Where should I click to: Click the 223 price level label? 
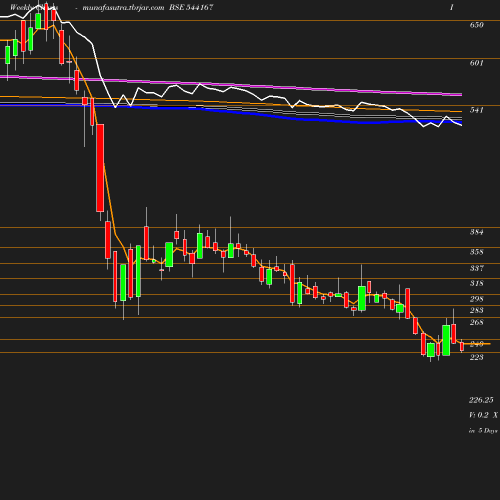pos(476,357)
